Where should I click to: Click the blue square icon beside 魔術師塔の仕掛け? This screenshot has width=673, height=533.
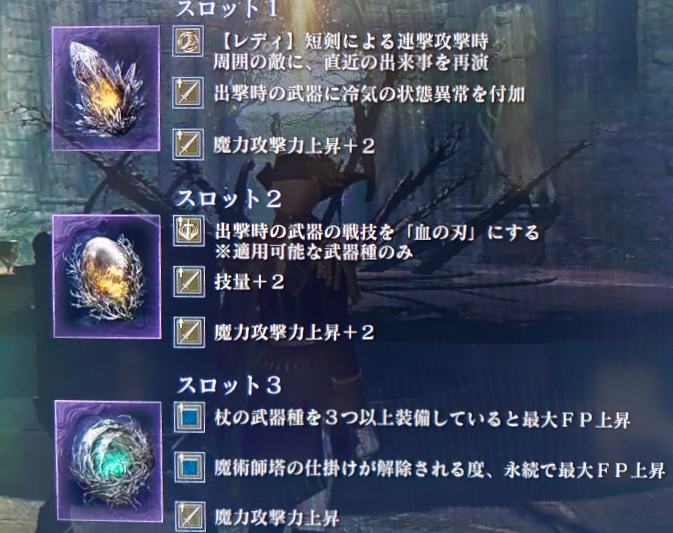[x=189, y=467]
